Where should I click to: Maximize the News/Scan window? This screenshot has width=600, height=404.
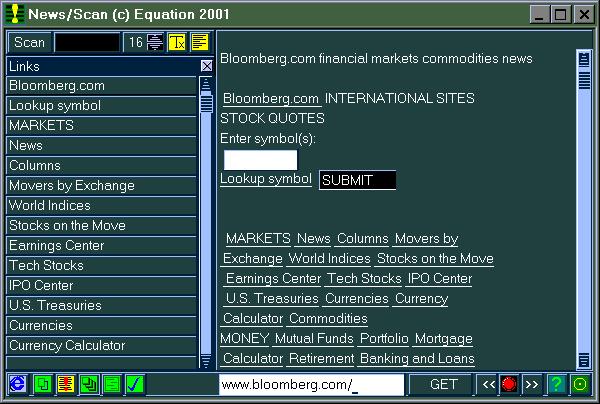pyautogui.click(x=561, y=15)
